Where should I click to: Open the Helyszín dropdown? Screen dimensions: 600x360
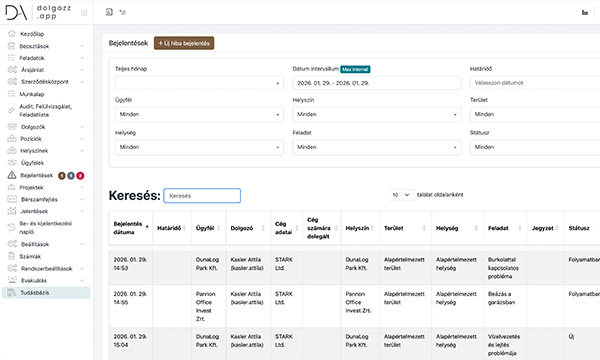pos(377,114)
